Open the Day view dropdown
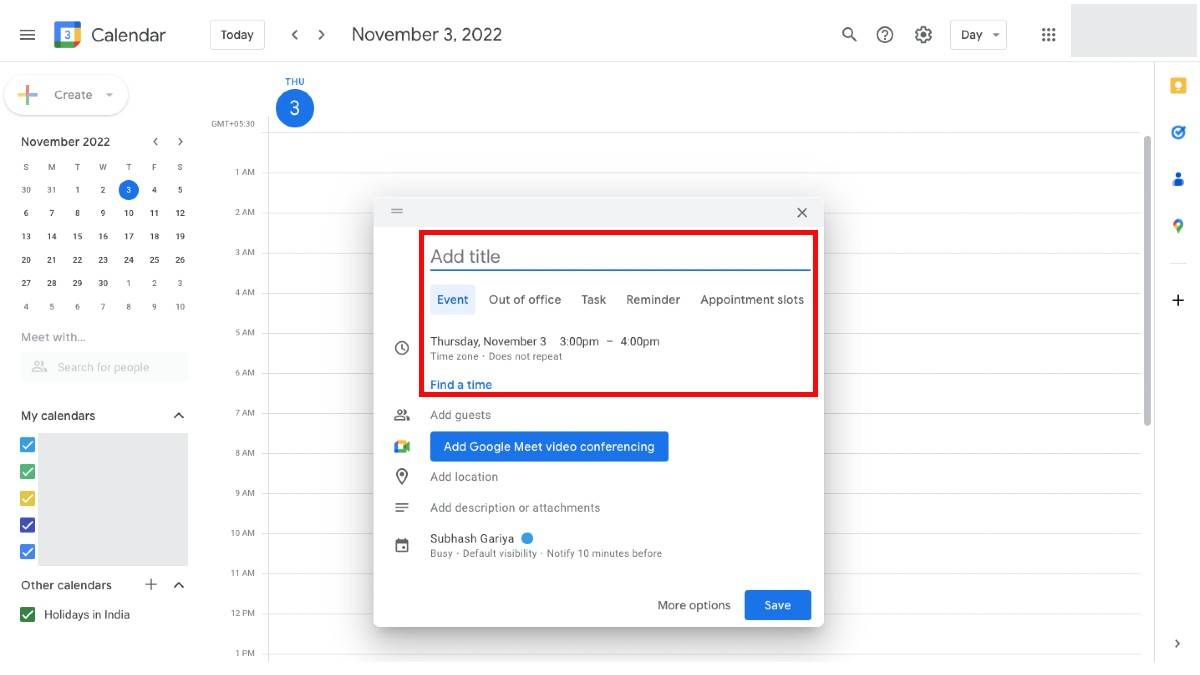1200x675 pixels. click(977, 35)
